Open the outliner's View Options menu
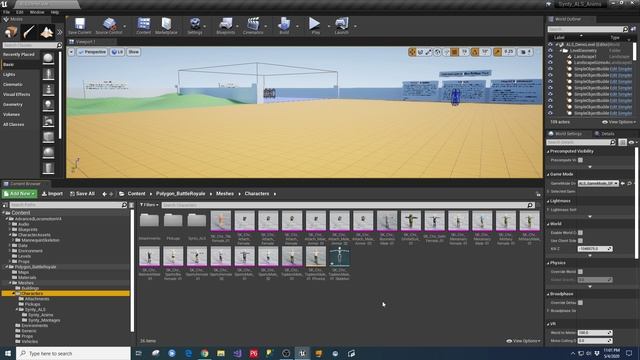 coord(619,122)
